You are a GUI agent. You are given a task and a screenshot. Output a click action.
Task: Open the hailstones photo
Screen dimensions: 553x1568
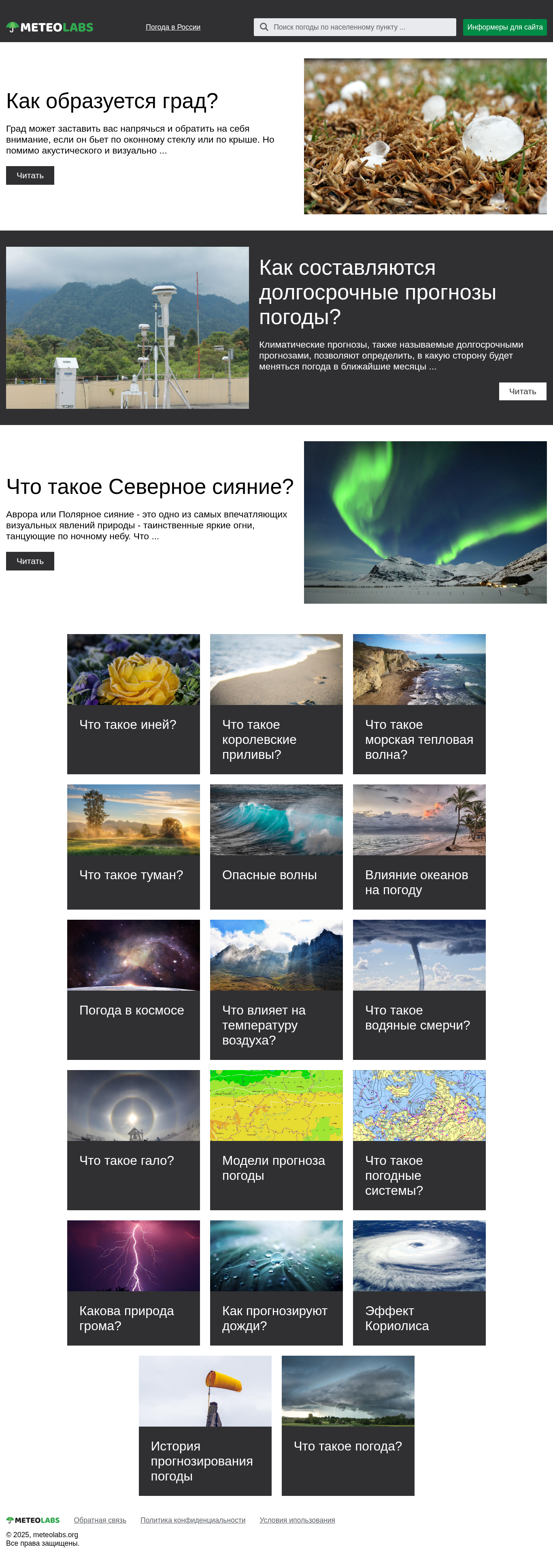[425, 137]
